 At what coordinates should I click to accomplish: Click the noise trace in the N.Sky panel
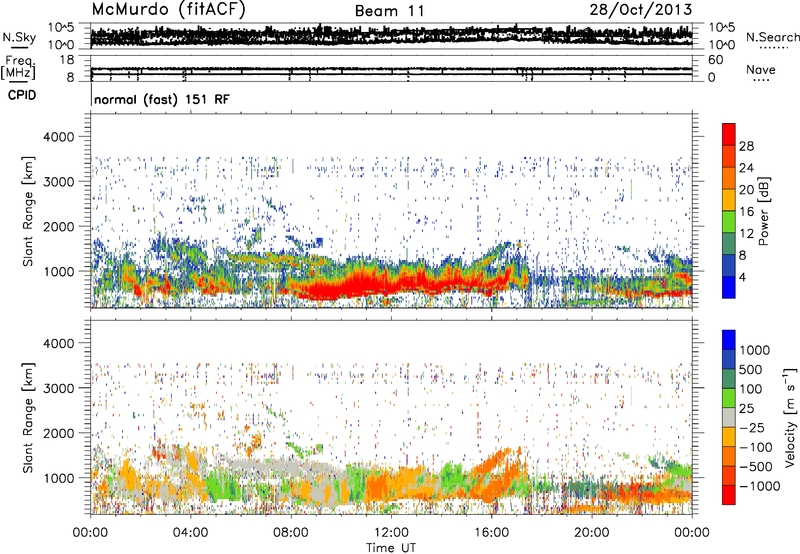[391, 36]
